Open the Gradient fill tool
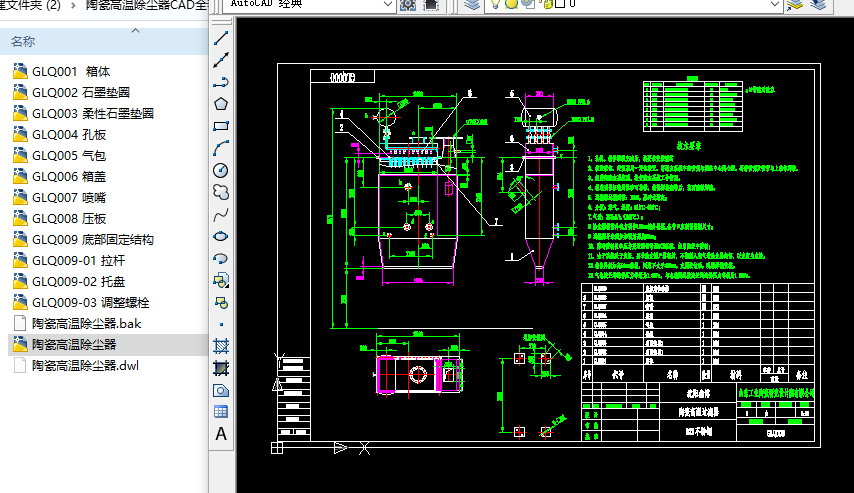The image size is (854, 493). pos(221,368)
